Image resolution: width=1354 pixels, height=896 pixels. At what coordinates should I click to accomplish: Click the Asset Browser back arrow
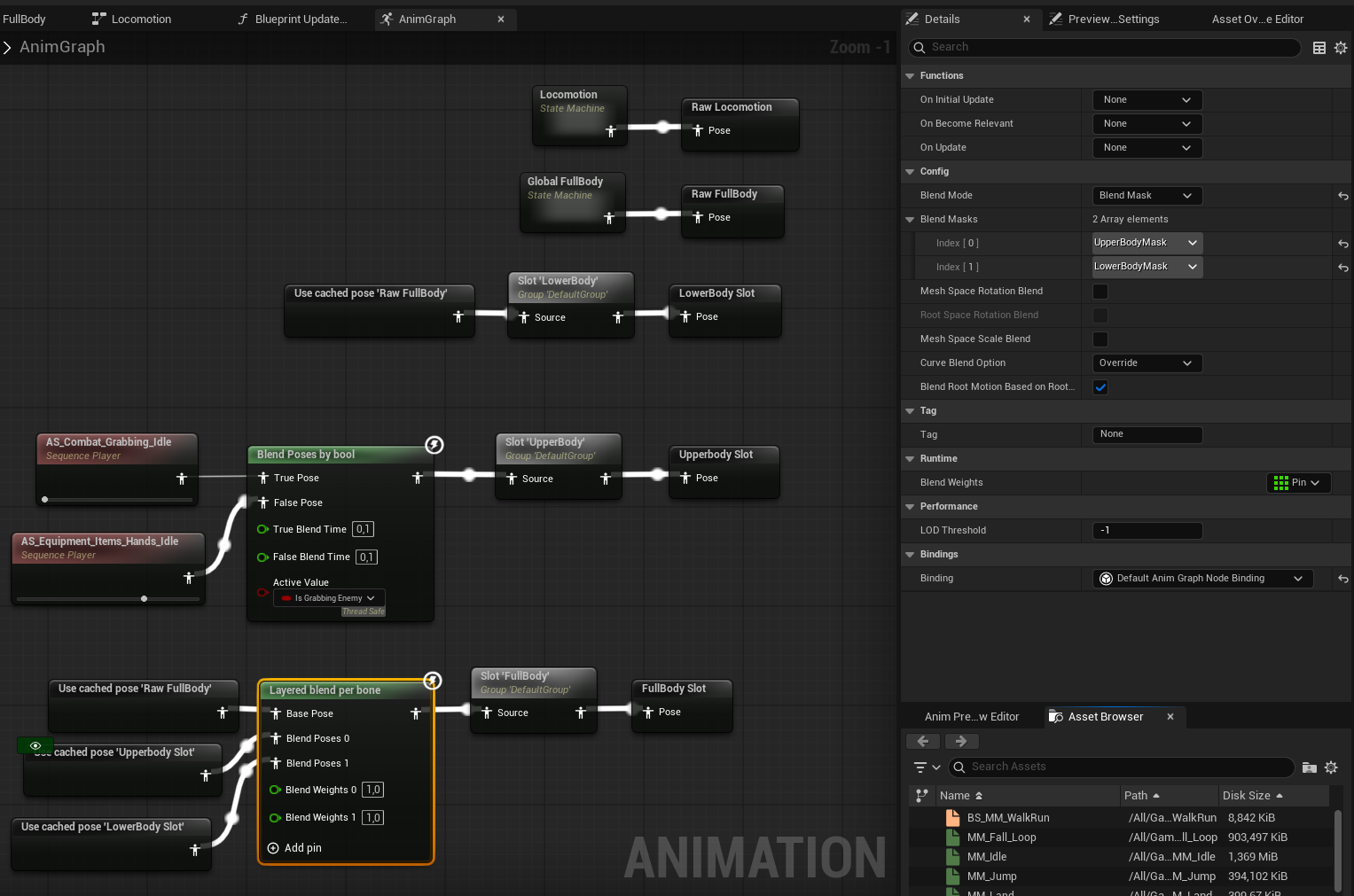[923, 741]
